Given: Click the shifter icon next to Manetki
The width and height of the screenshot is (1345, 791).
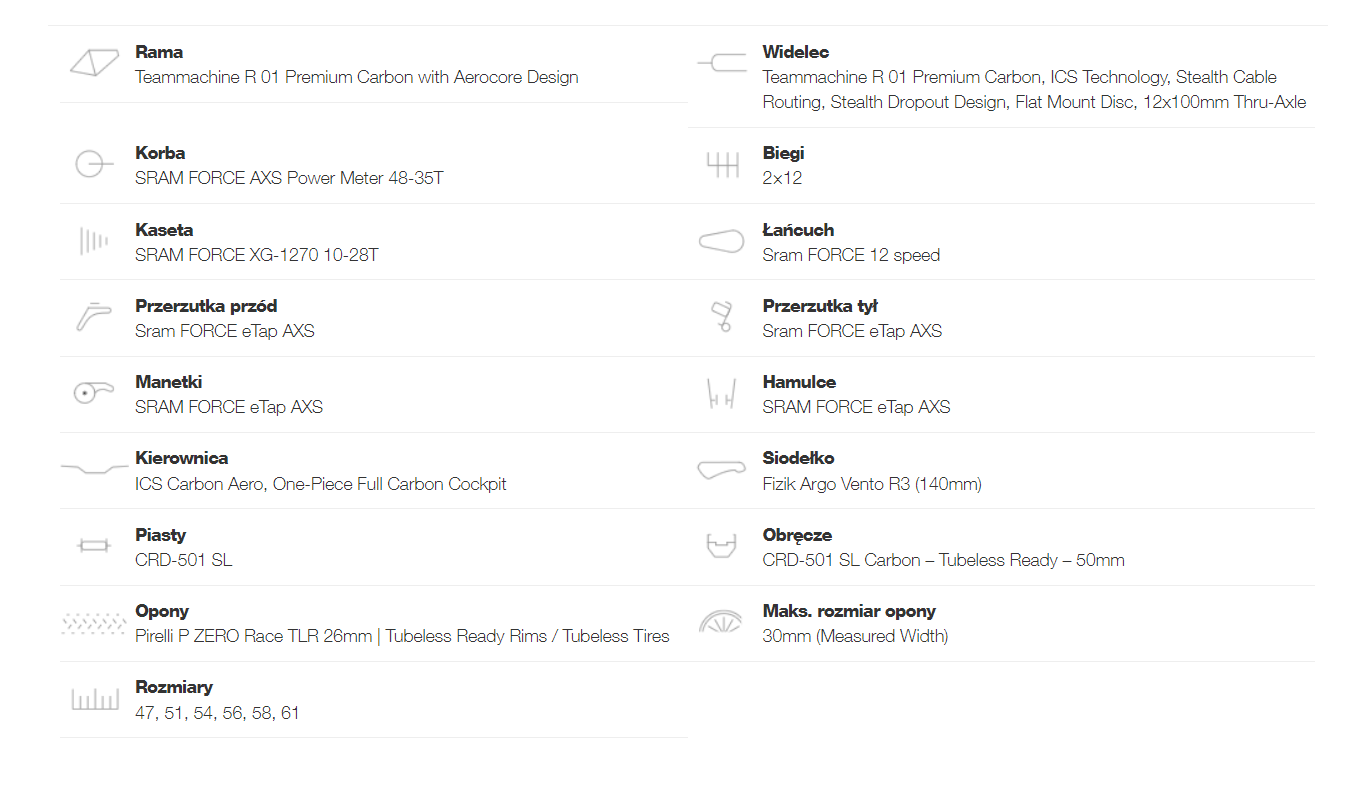Looking at the screenshot, I should coord(94,393).
